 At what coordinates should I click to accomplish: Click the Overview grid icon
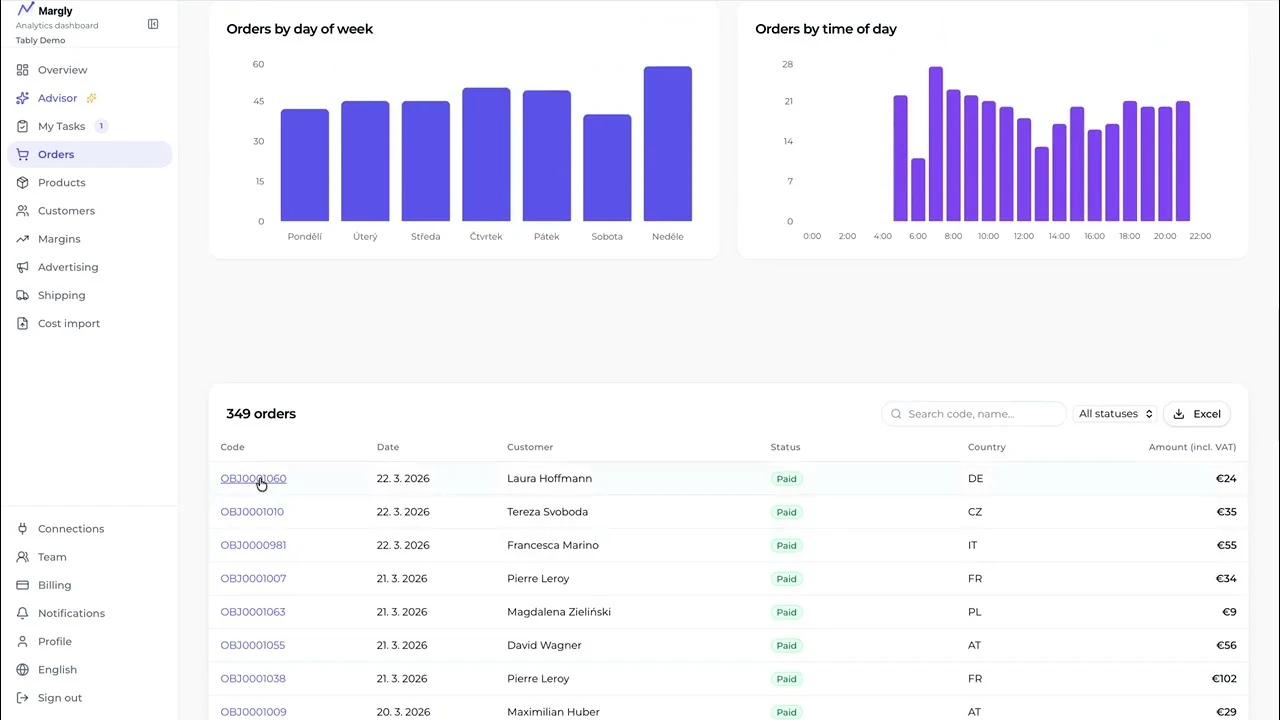(23, 70)
